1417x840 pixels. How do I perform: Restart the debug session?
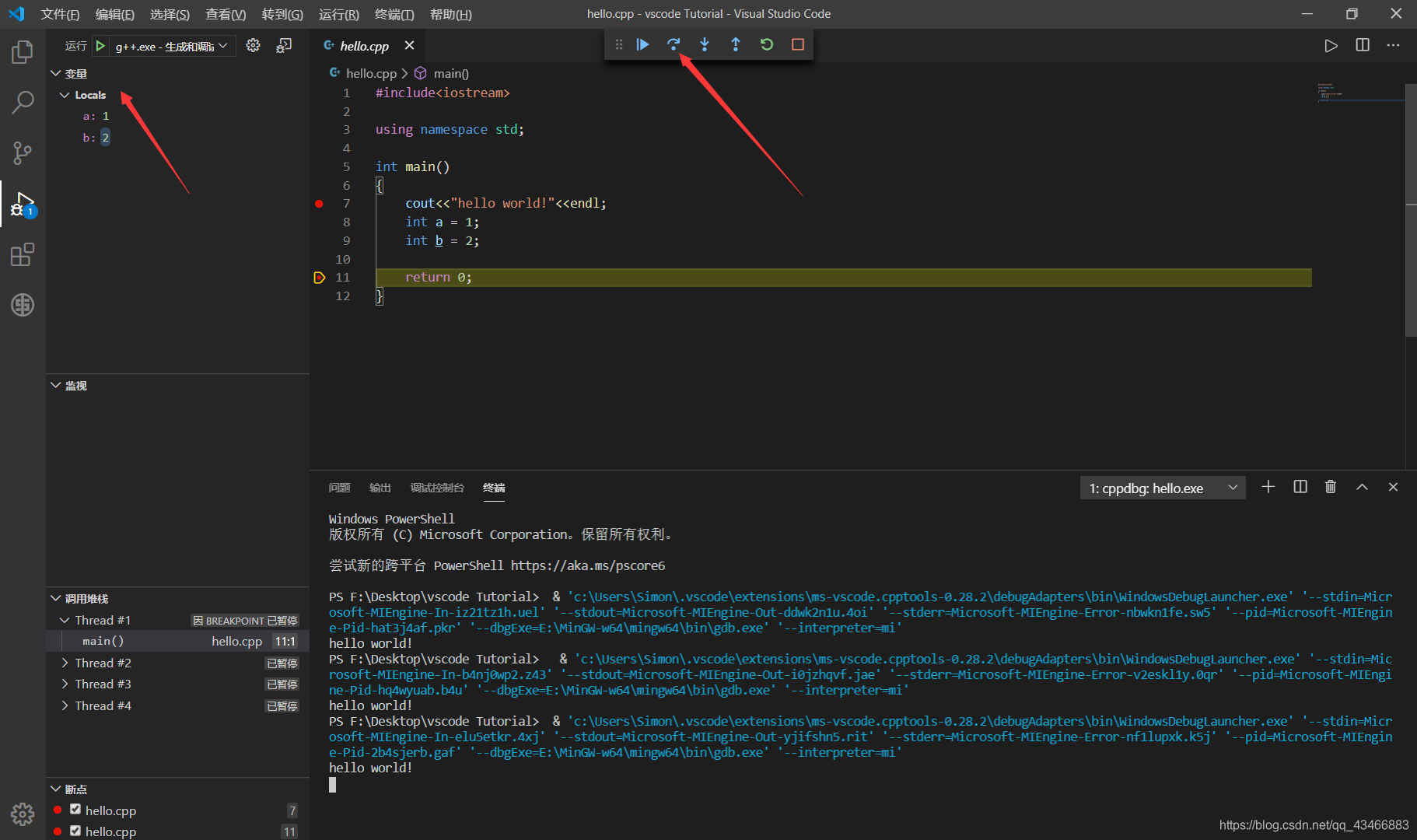(766, 44)
